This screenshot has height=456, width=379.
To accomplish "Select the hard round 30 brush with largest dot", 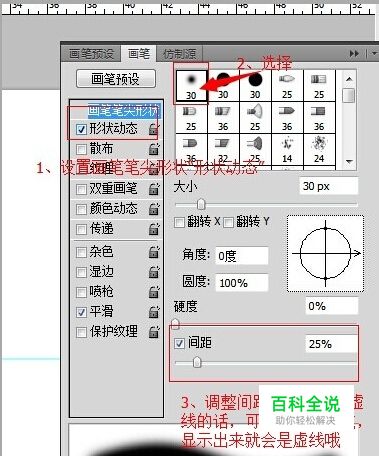I will (x=255, y=85).
